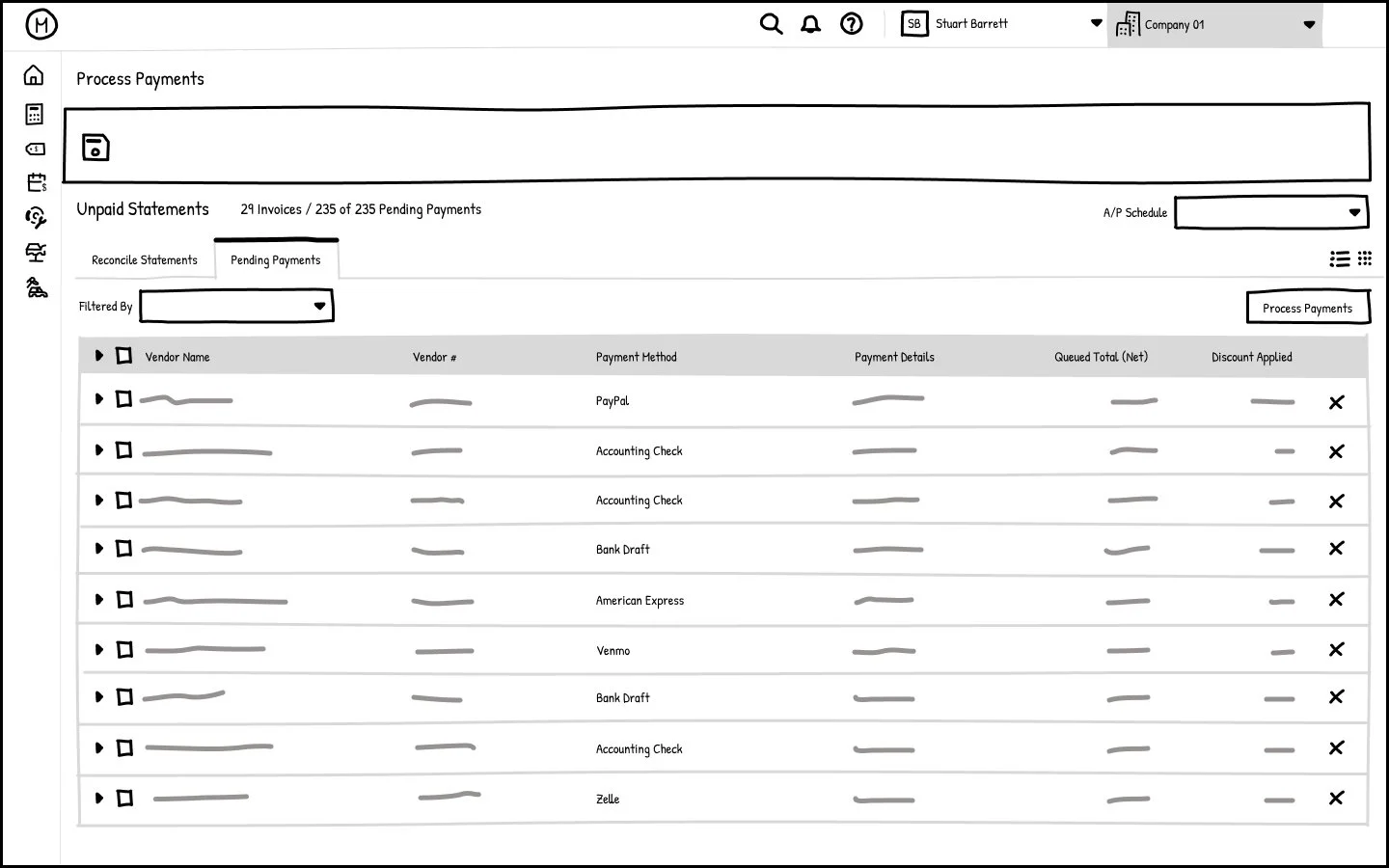Open the A/P Schedule dropdown
The width and height of the screenshot is (1389, 868).
[1271, 212]
